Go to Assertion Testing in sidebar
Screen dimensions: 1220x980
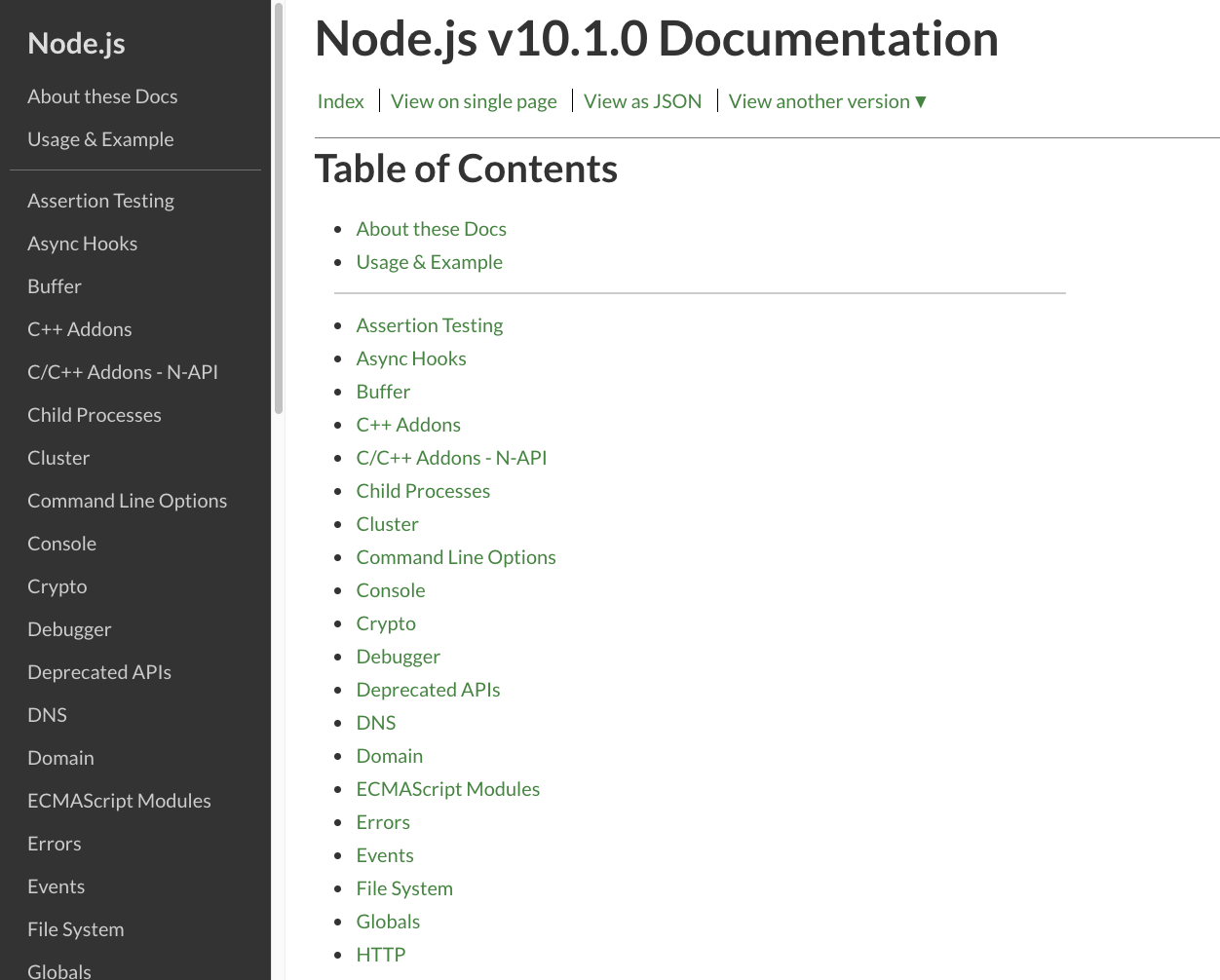[x=100, y=201]
